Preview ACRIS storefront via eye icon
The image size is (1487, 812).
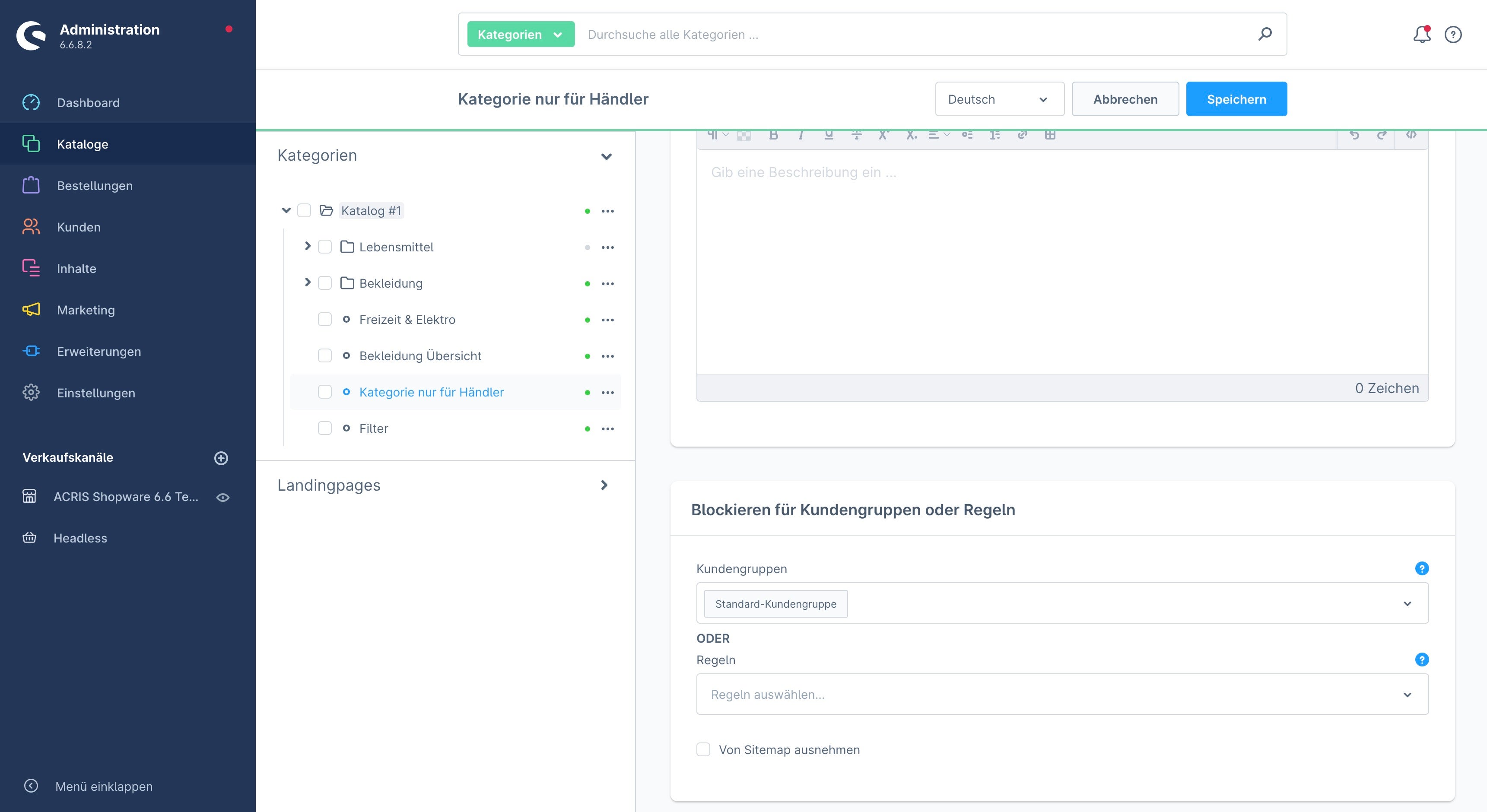pos(223,498)
